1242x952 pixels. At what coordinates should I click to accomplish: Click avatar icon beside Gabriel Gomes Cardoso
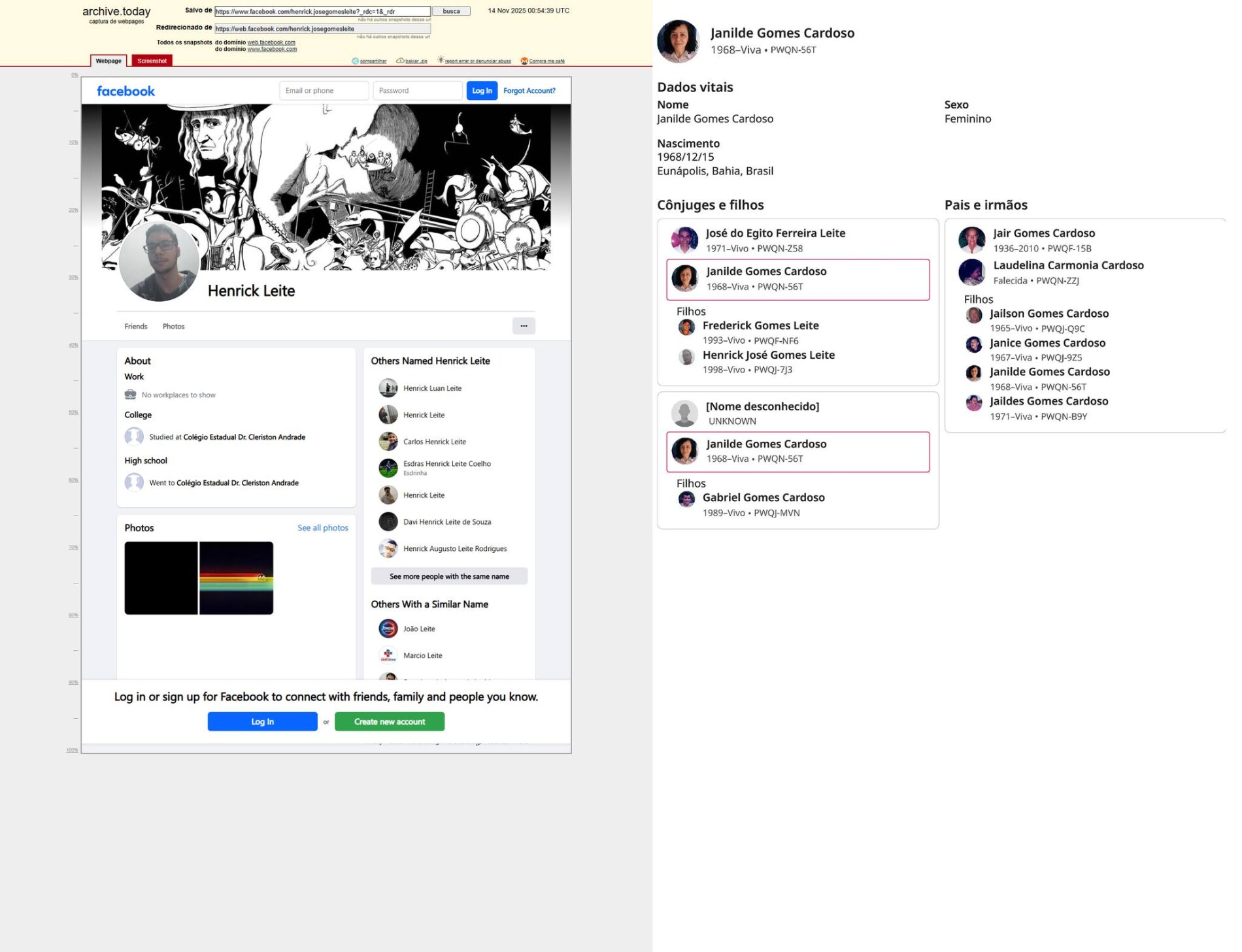click(x=686, y=499)
